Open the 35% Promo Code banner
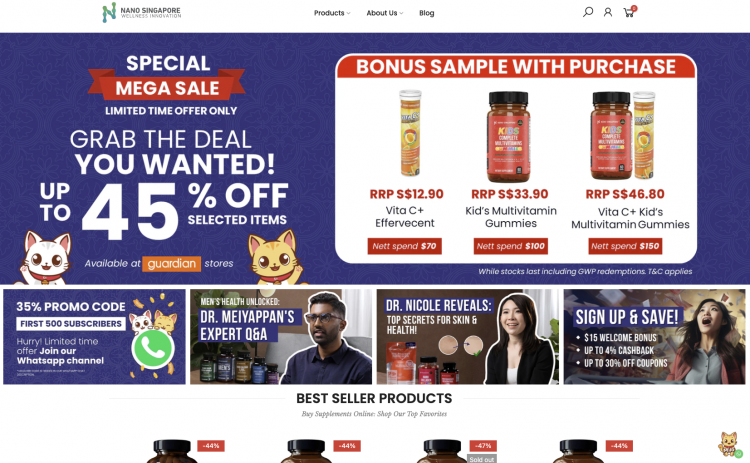This screenshot has height=463, width=750. click(x=94, y=337)
